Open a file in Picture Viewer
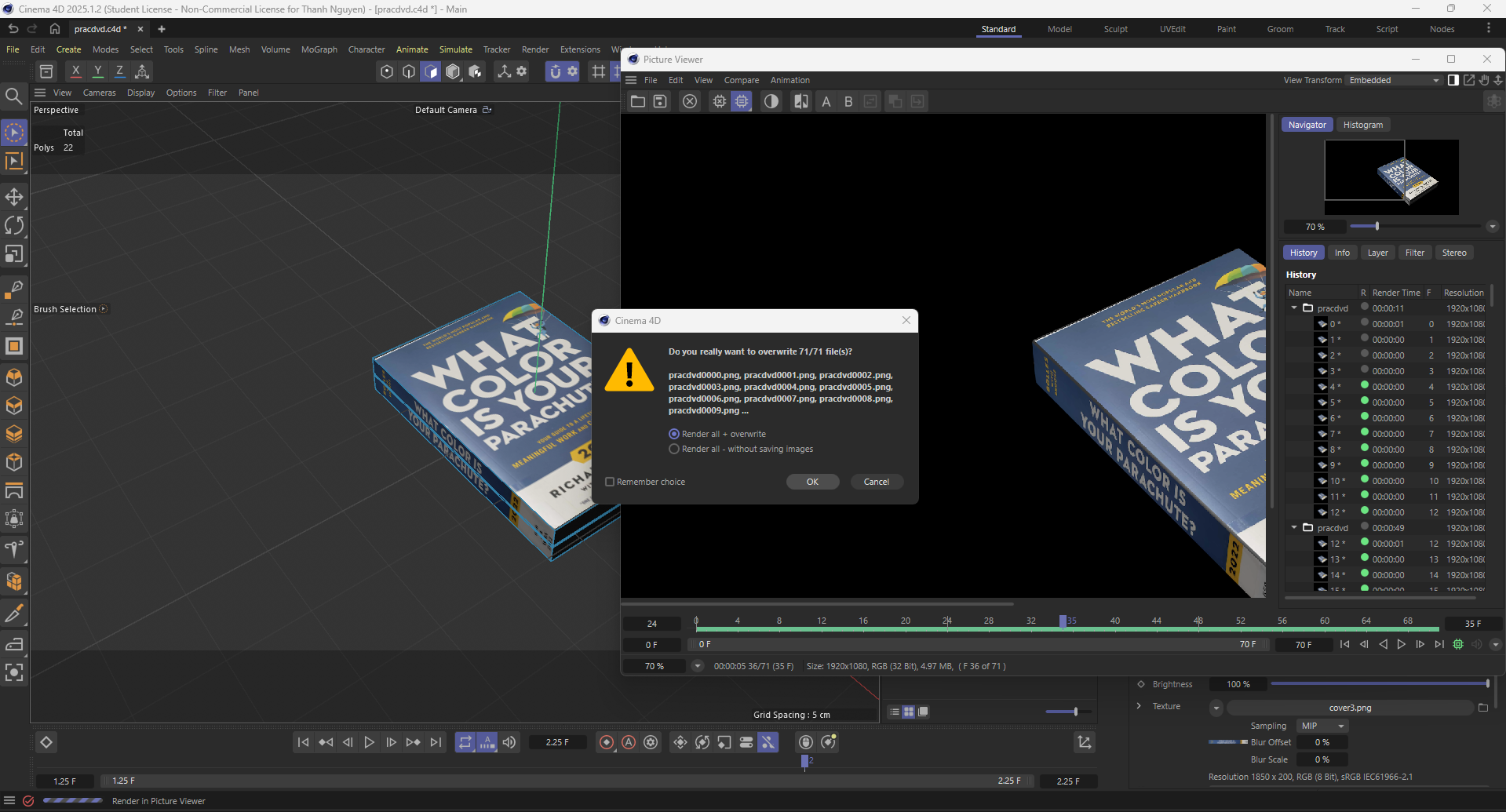Screen dimensions: 1506x812 636,101
